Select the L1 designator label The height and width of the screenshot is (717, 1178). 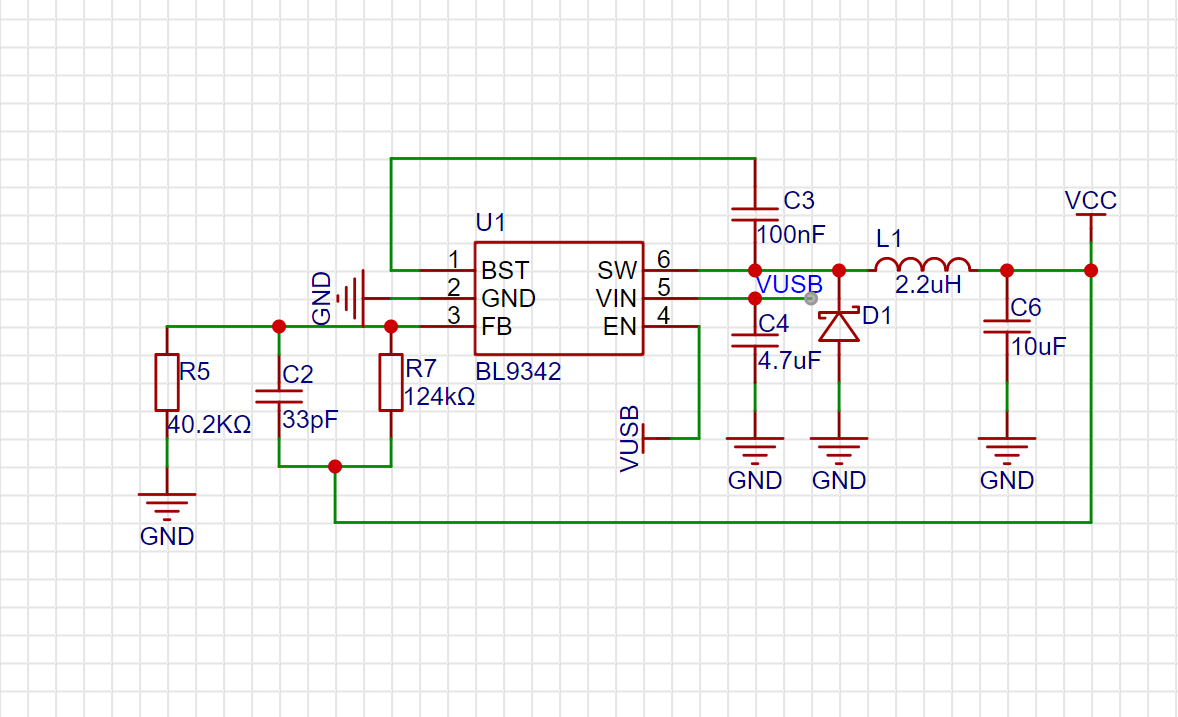tap(889, 239)
